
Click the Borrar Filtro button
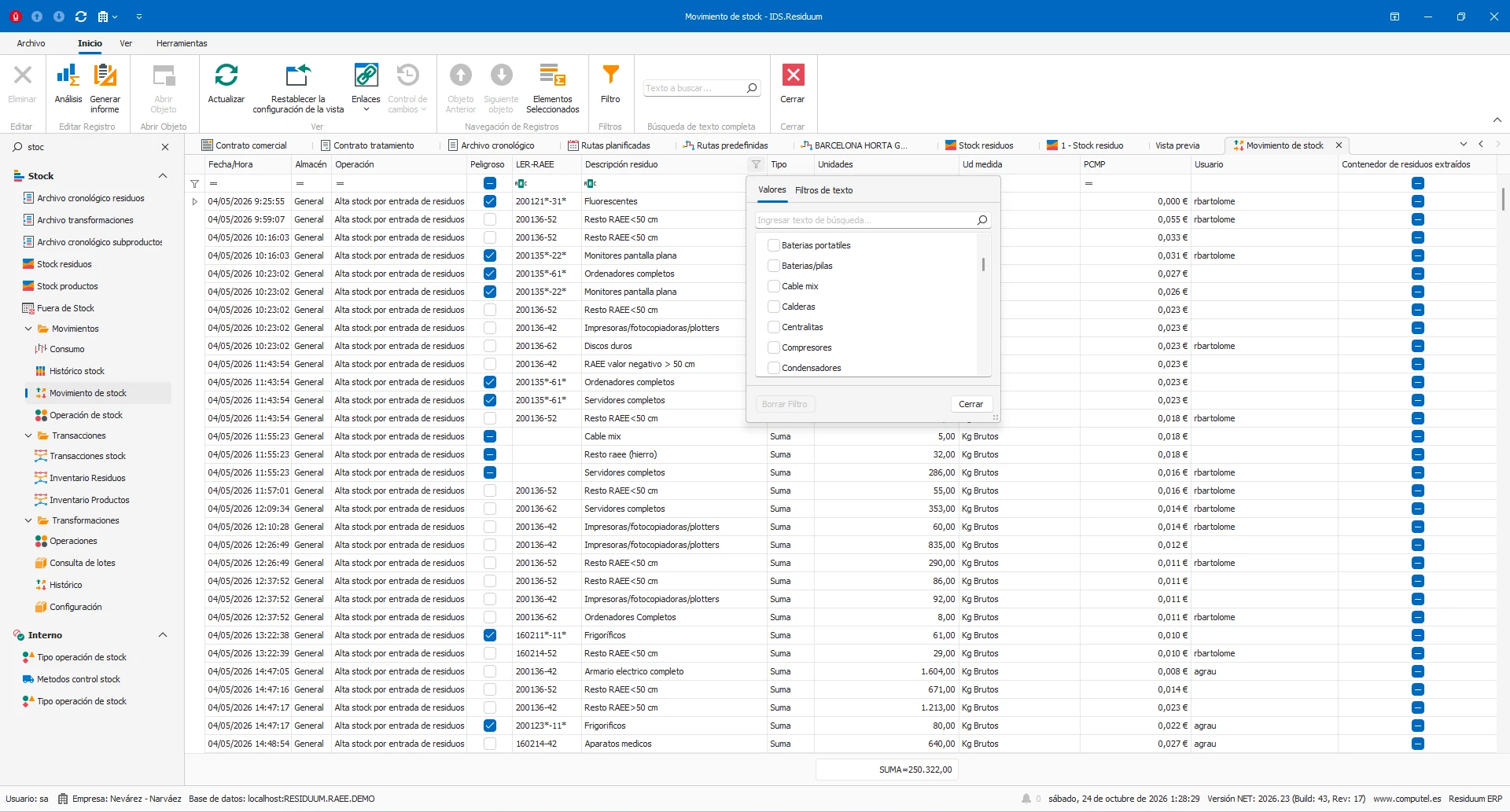pos(784,404)
